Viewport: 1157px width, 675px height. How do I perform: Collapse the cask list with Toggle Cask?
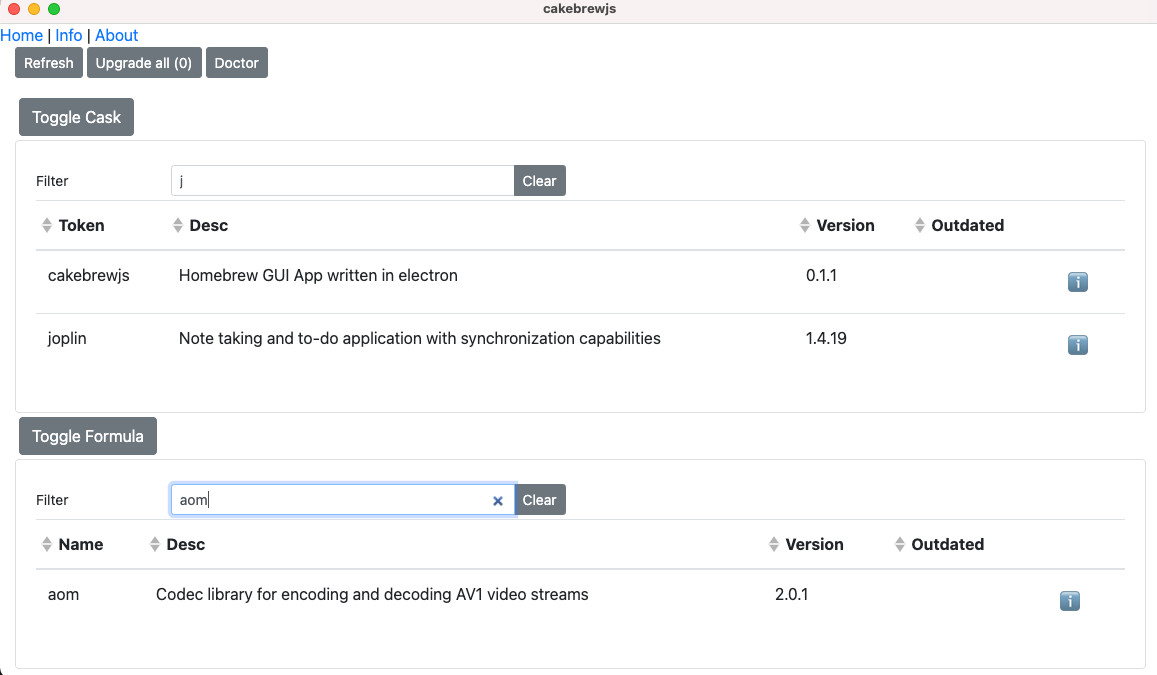point(76,117)
